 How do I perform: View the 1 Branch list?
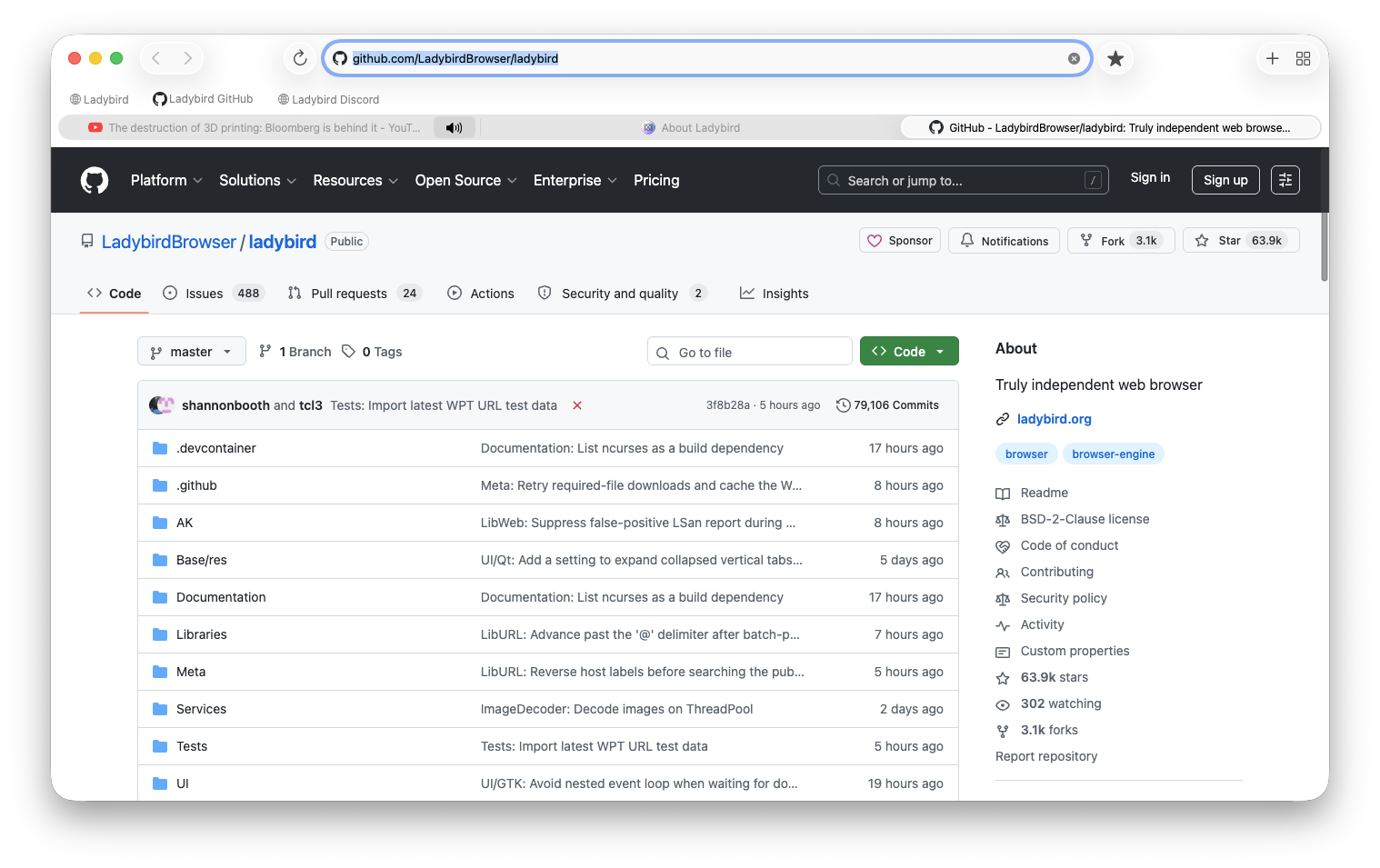tap(295, 352)
